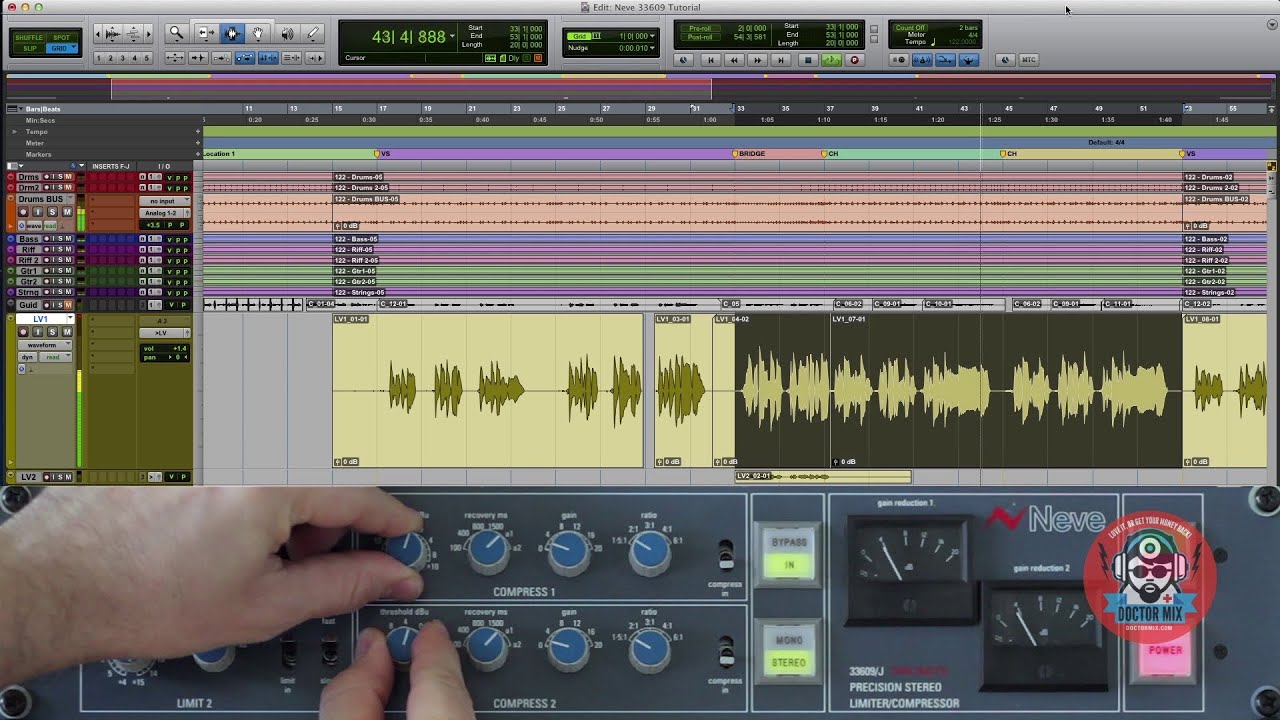Image resolution: width=1280 pixels, height=720 pixels.
Task: Record-enable the LV1 track
Action: (23, 331)
